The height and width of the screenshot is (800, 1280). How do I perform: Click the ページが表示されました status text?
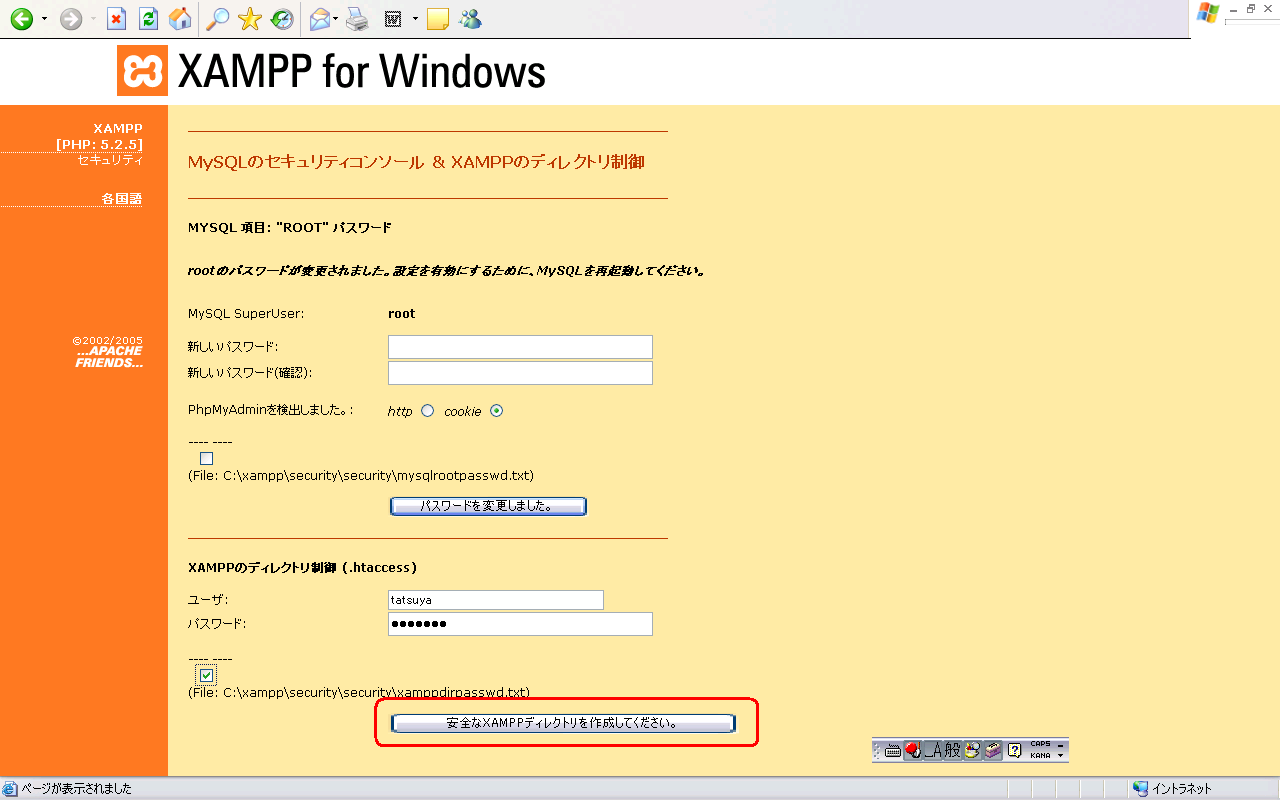pos(77,789)
